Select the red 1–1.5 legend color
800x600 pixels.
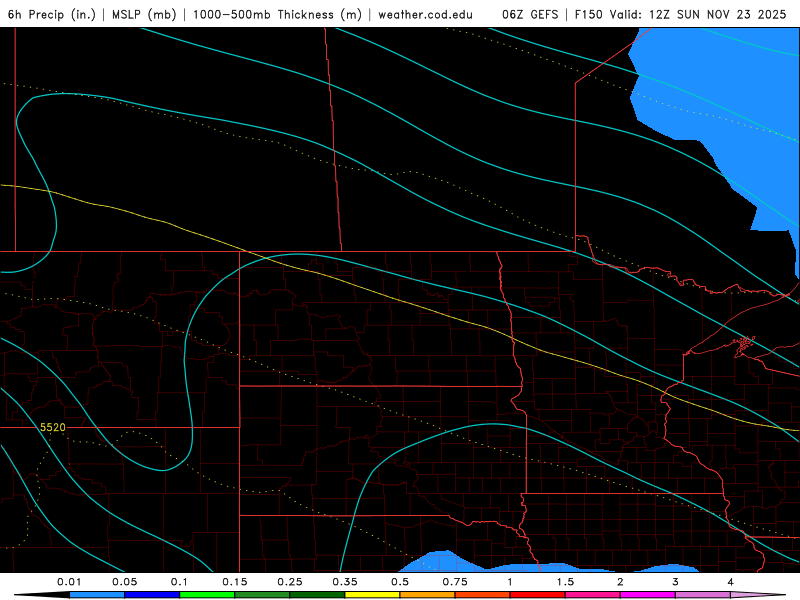point(538,595)
